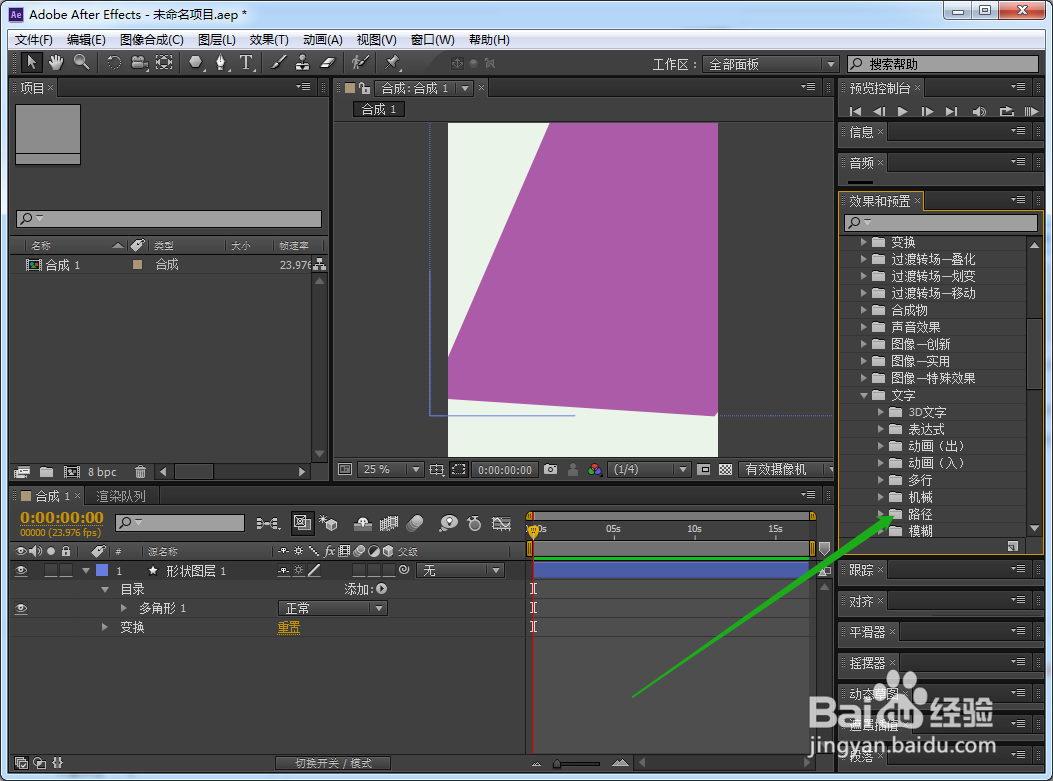The width and height of the screenshot is (1053, 781).
Task: Click the take snapshot camera icon
Action: point(551,469)
